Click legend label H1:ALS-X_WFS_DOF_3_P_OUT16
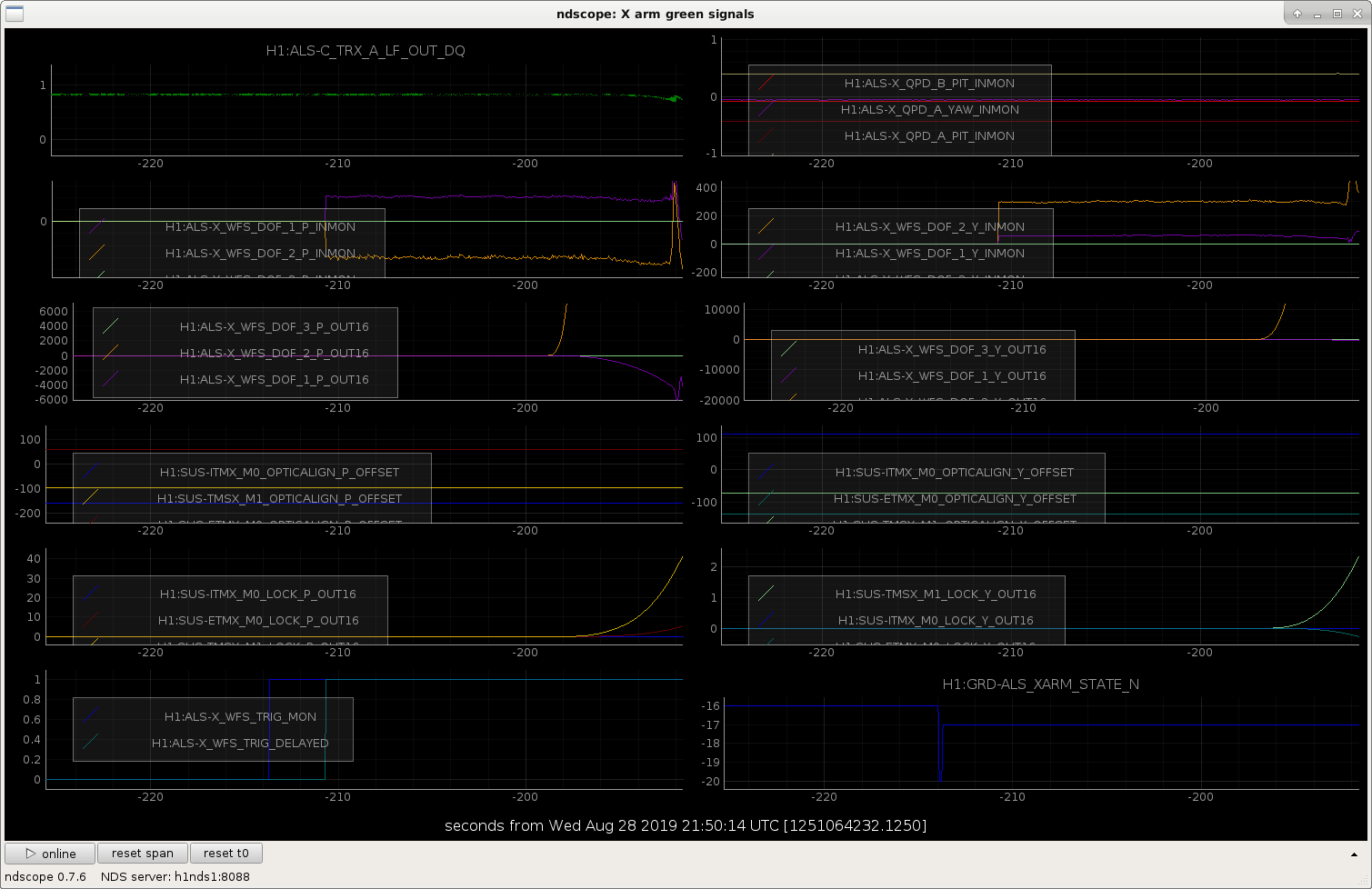The width and height of the screenshot is (1372, 889). coord(275,326)
